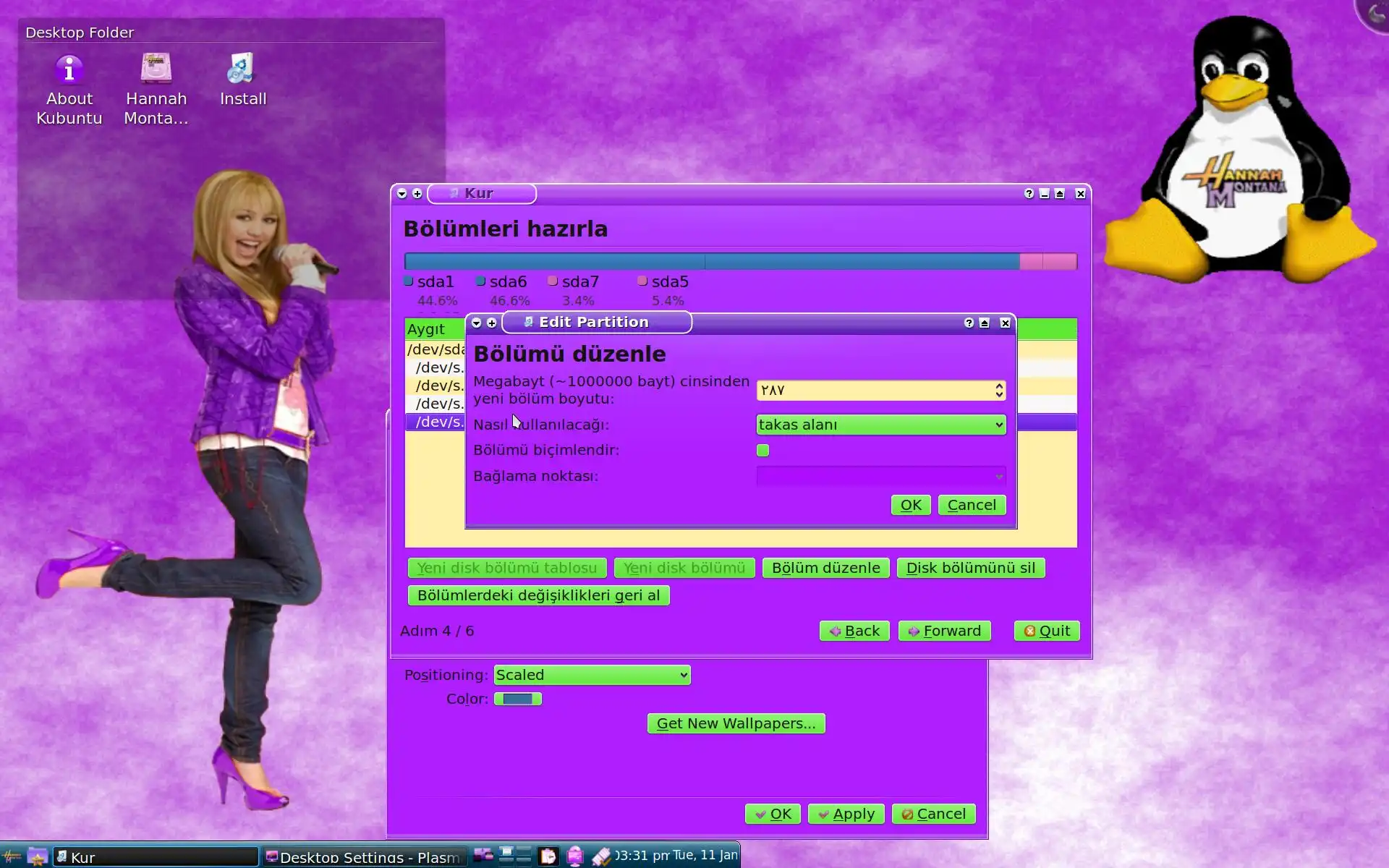Click the clipboard tray icon
Image resolution: width=1389 pixels, height=868 pixels.
[548, 856]
